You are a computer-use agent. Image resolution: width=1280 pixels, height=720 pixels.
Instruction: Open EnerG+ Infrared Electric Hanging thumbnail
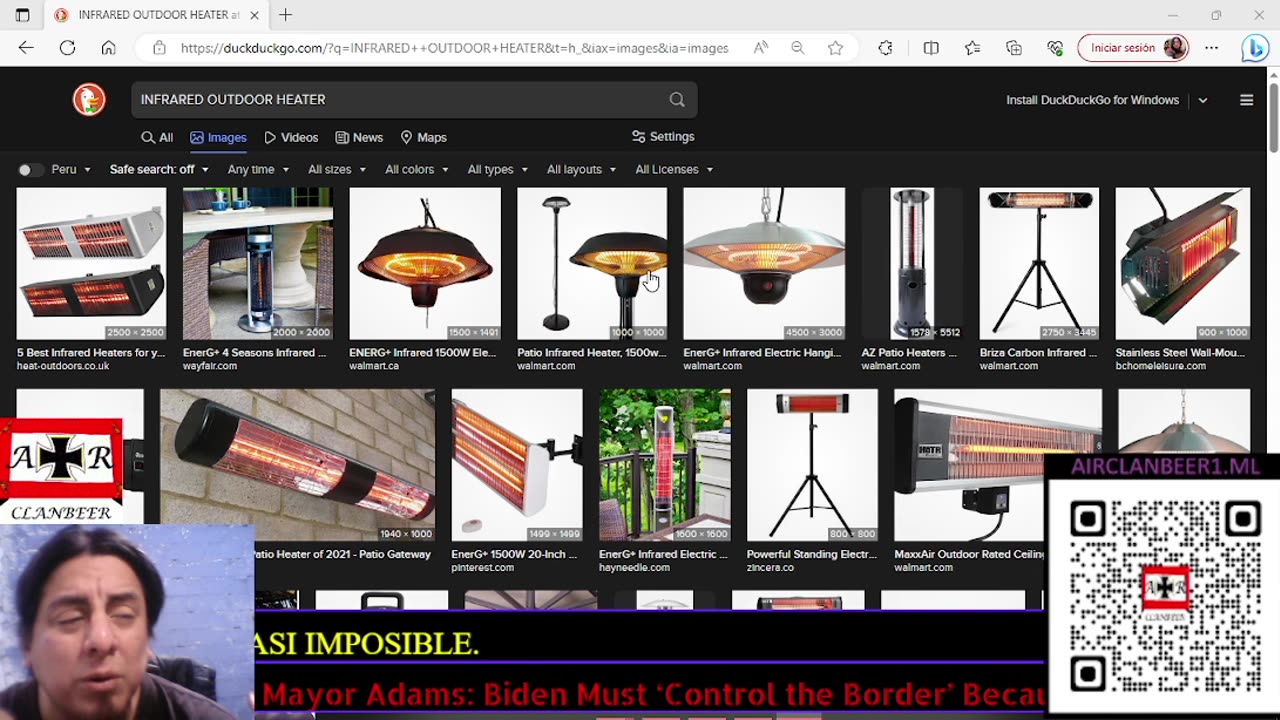[x=764, y=264]
